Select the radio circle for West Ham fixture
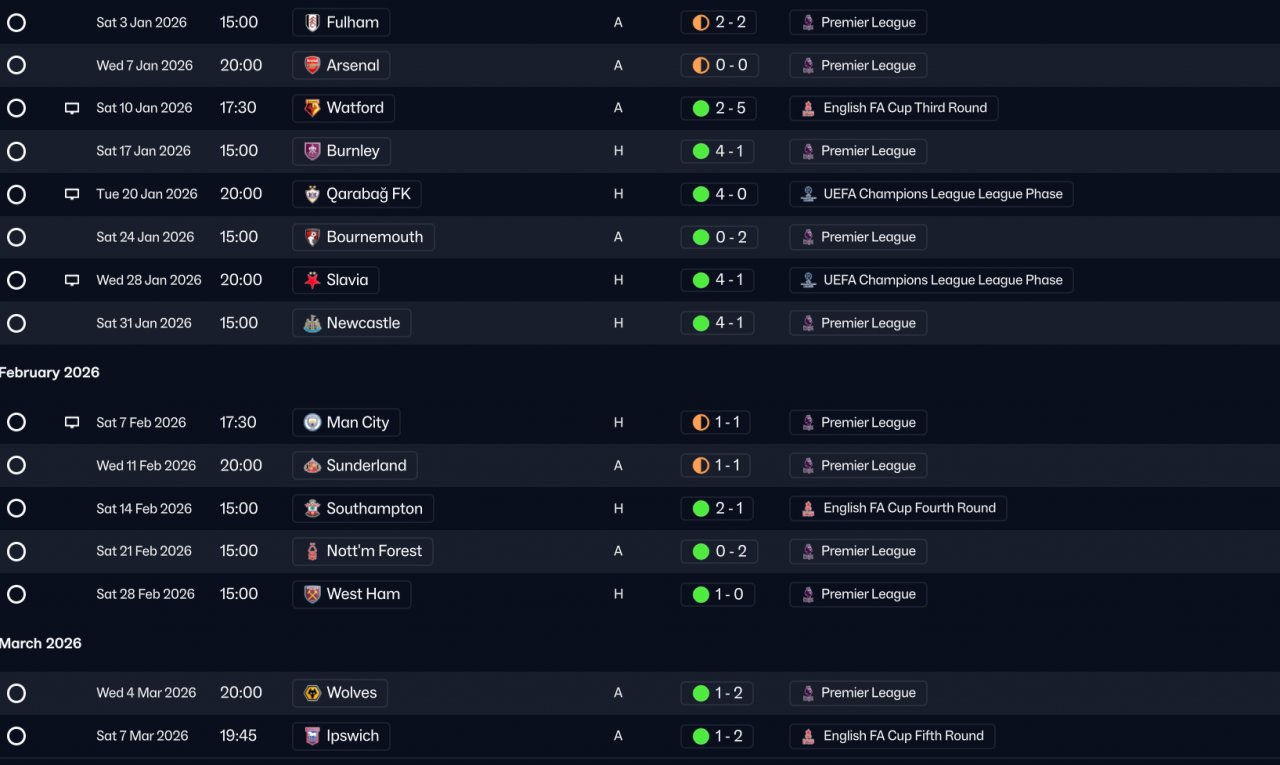The height and width of the screenshot is (765, 1280). point(16,594)
